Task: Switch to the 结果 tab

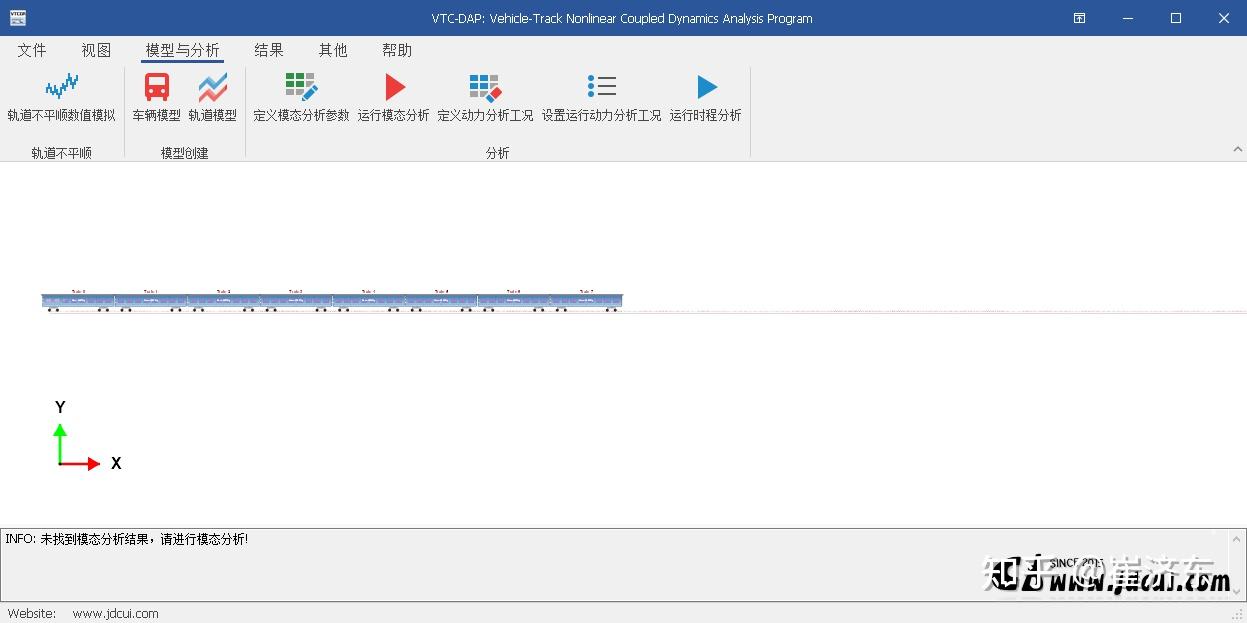Action: click(x=268, y=49)
